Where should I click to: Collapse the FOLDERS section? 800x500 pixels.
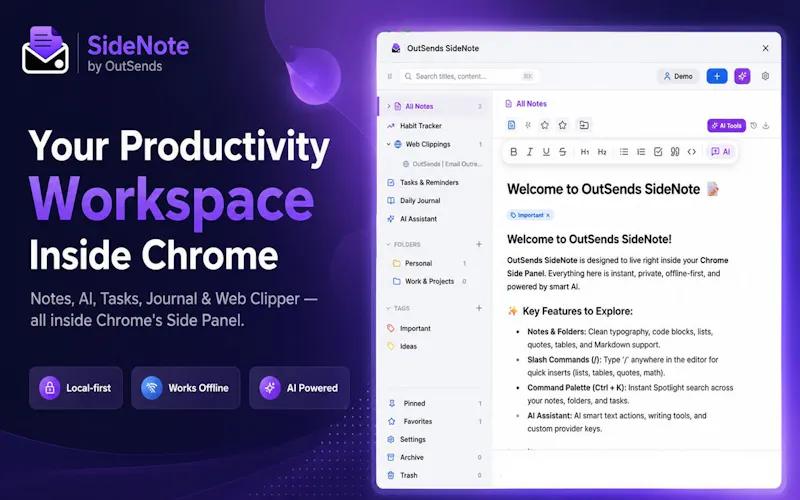pyautogui.click(x=388, y=244)
